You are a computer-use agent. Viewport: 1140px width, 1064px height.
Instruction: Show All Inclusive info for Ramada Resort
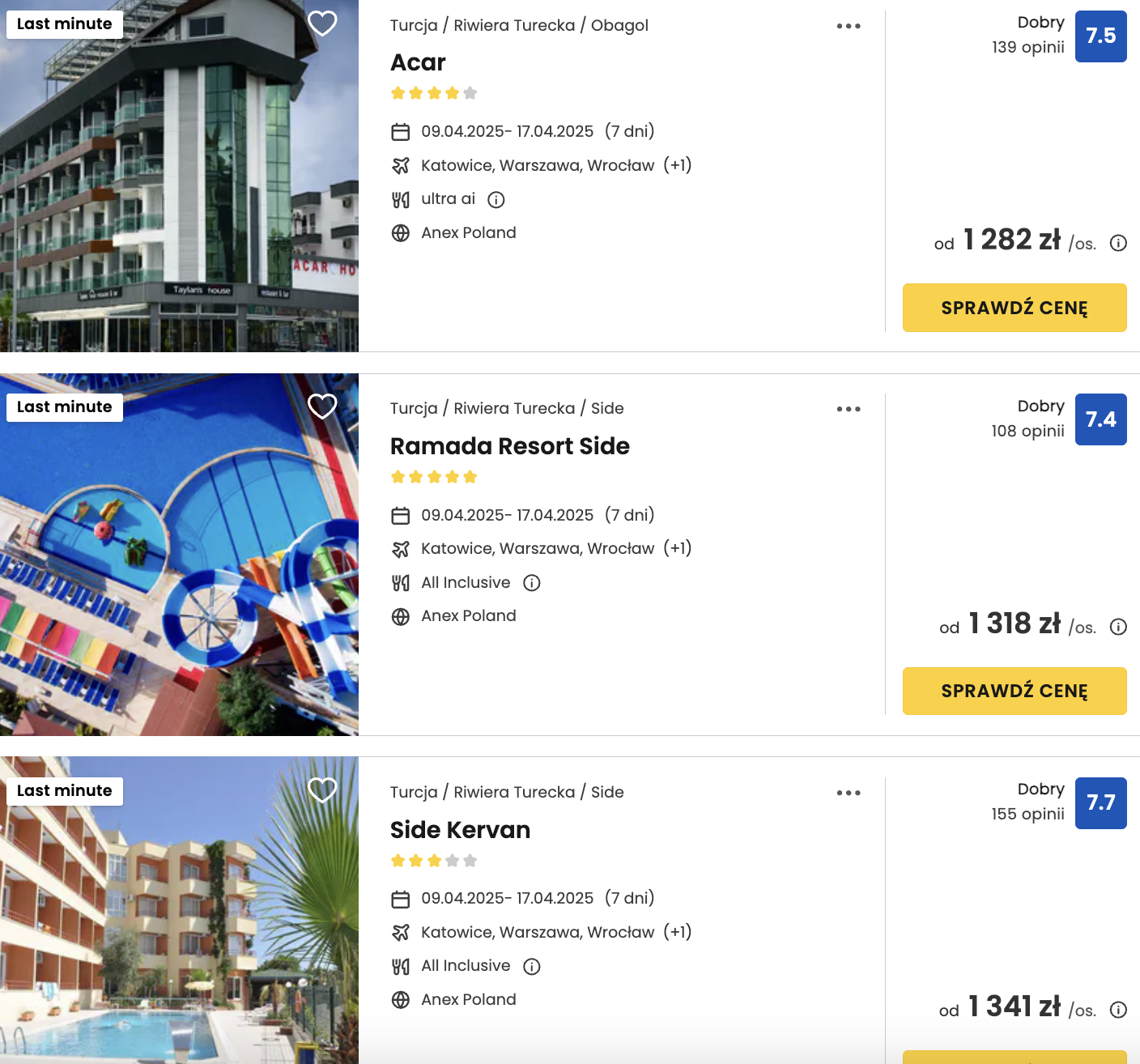532,583
